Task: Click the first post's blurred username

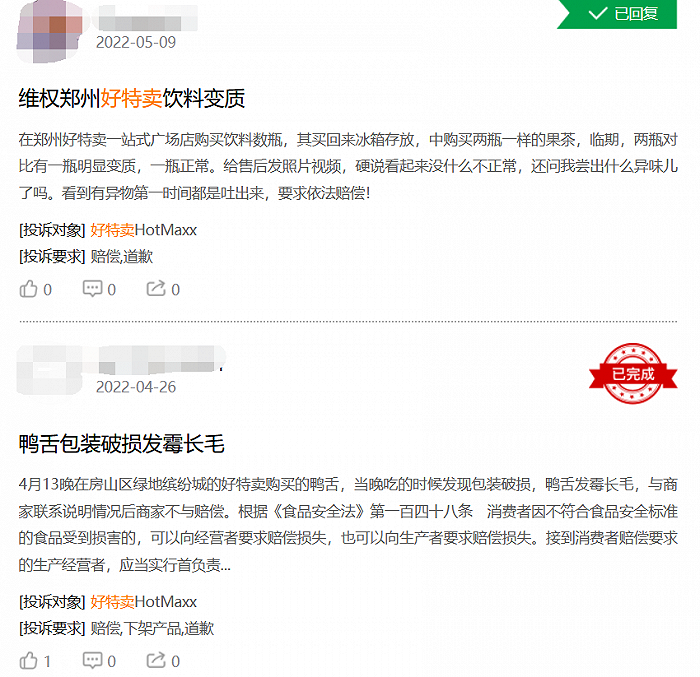Action: (x=147, y=19)
